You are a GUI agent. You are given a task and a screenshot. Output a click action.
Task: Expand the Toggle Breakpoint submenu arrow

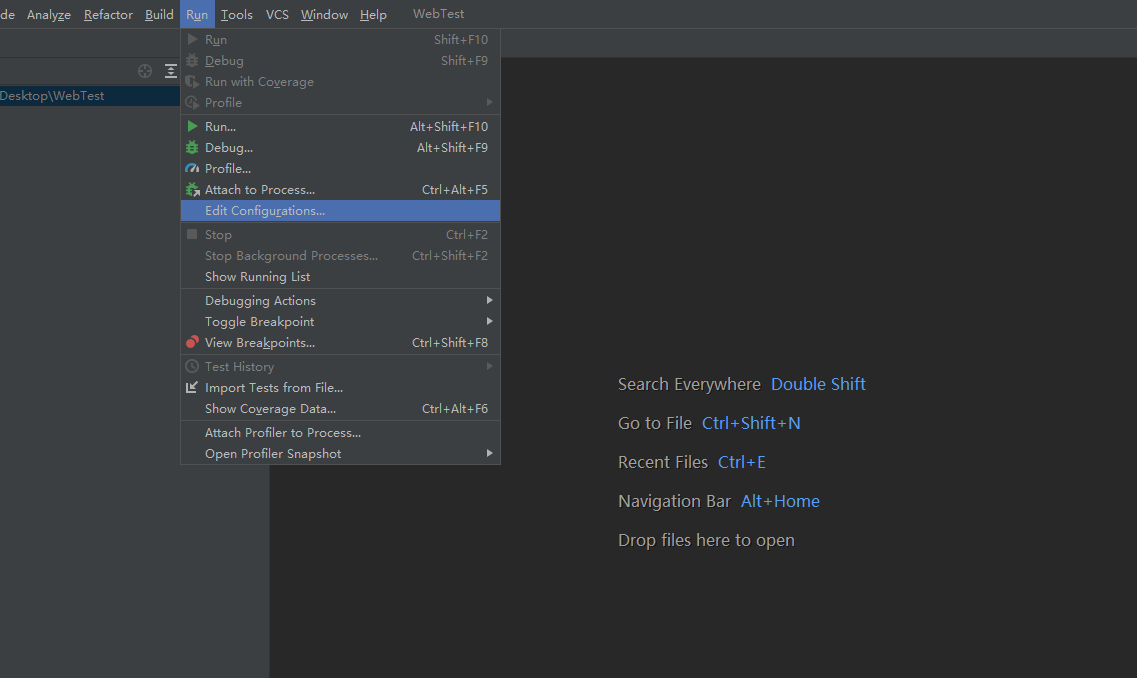(x=489, y=321)
